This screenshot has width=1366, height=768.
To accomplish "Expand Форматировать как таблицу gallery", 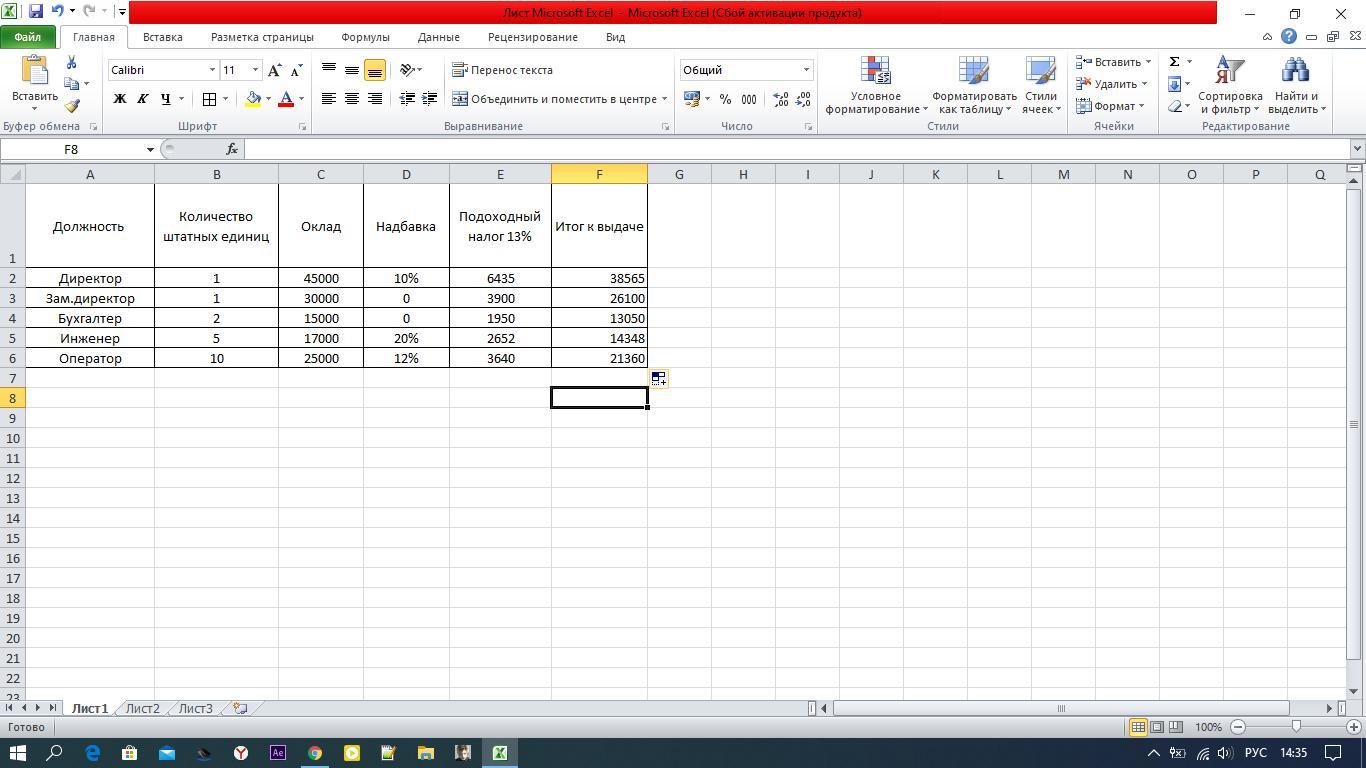I will 974,85.
